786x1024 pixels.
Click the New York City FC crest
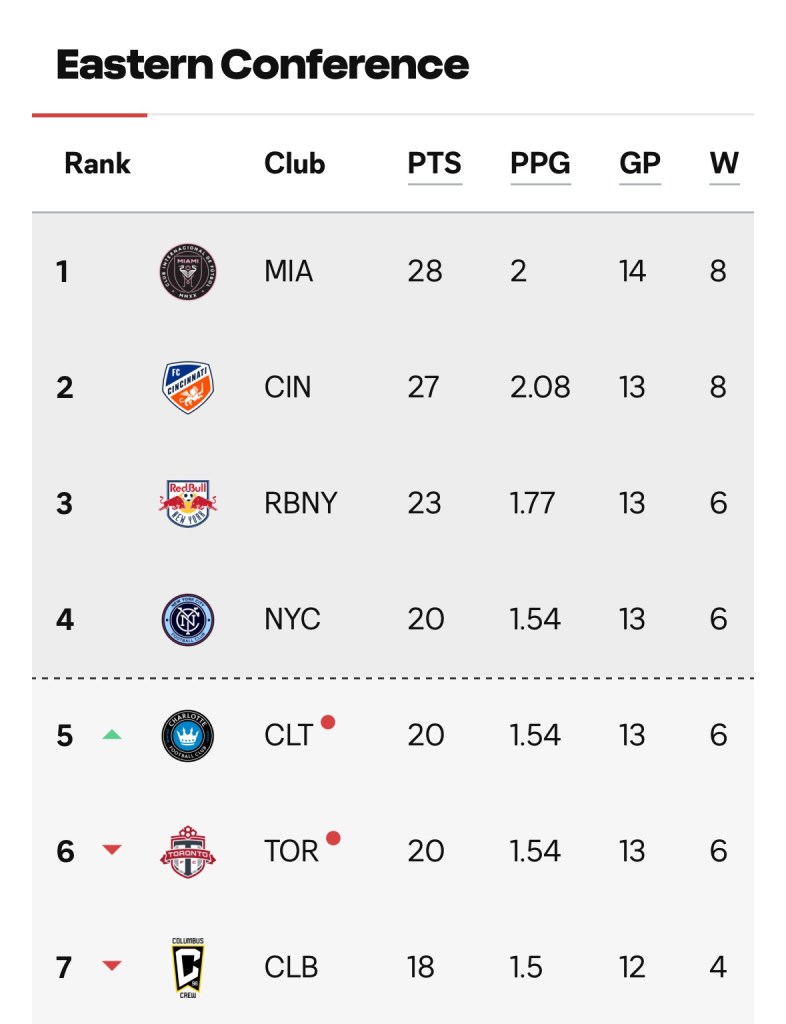(188, 619)
